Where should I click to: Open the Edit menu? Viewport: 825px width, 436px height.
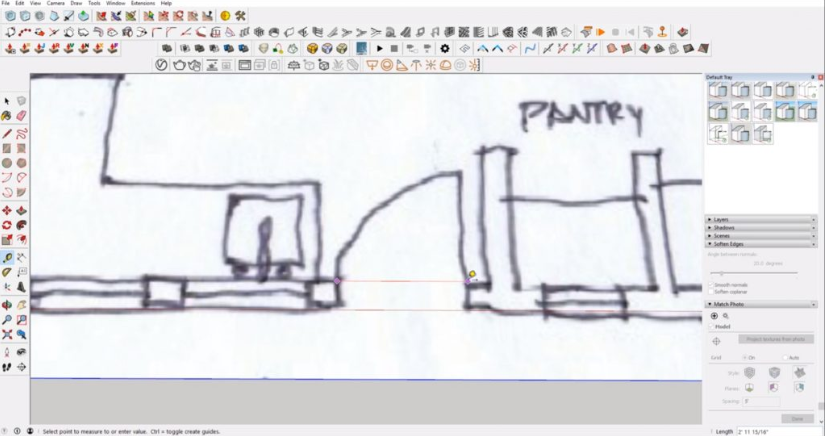click(x=19, y=3)
